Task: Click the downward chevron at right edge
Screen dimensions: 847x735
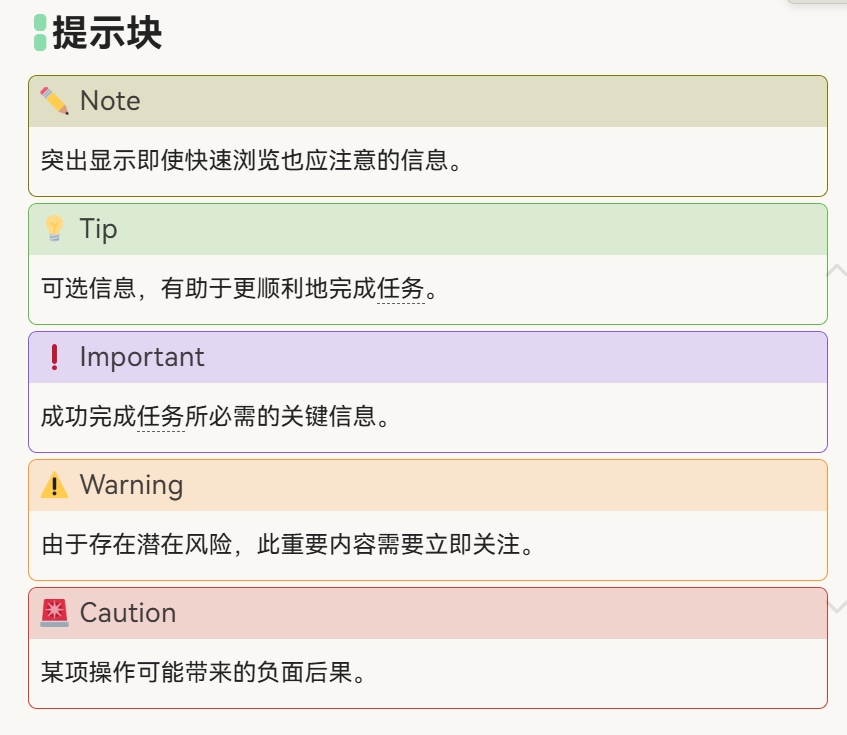Action: (837, 607)
